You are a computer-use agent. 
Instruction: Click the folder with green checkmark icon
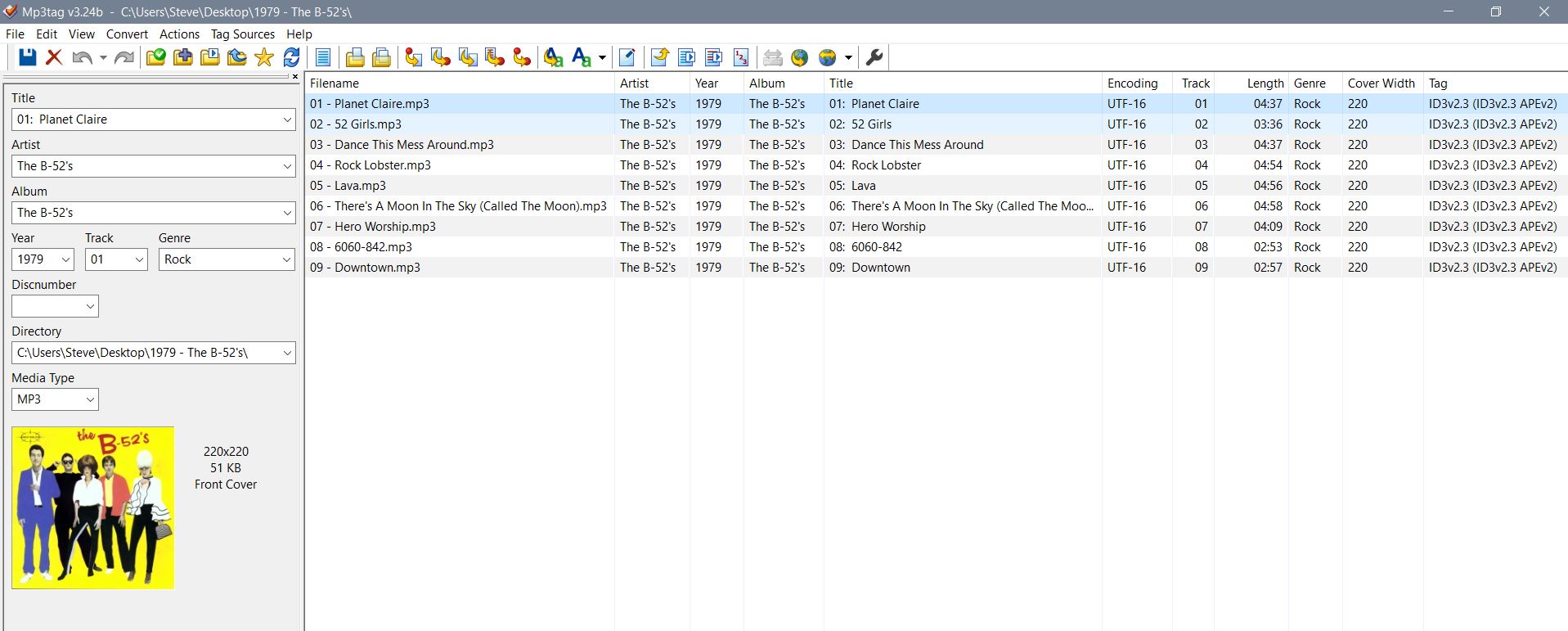pos(155,57)
